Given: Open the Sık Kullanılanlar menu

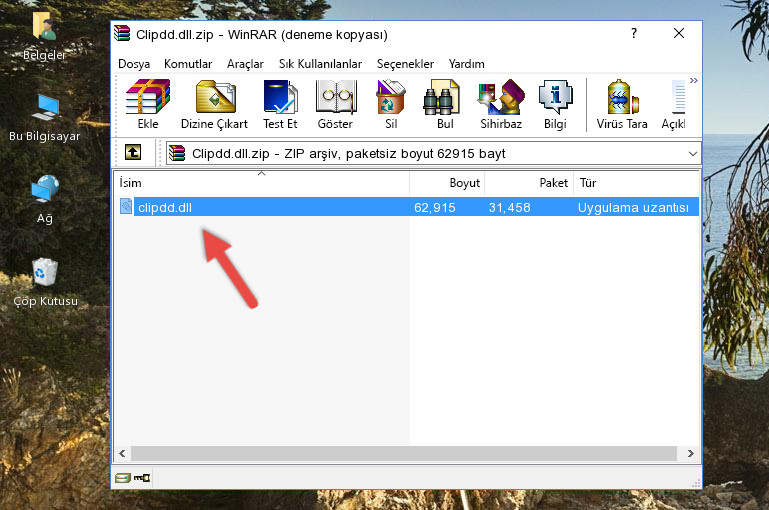Looking at the screenshot, I should [320, 64].
